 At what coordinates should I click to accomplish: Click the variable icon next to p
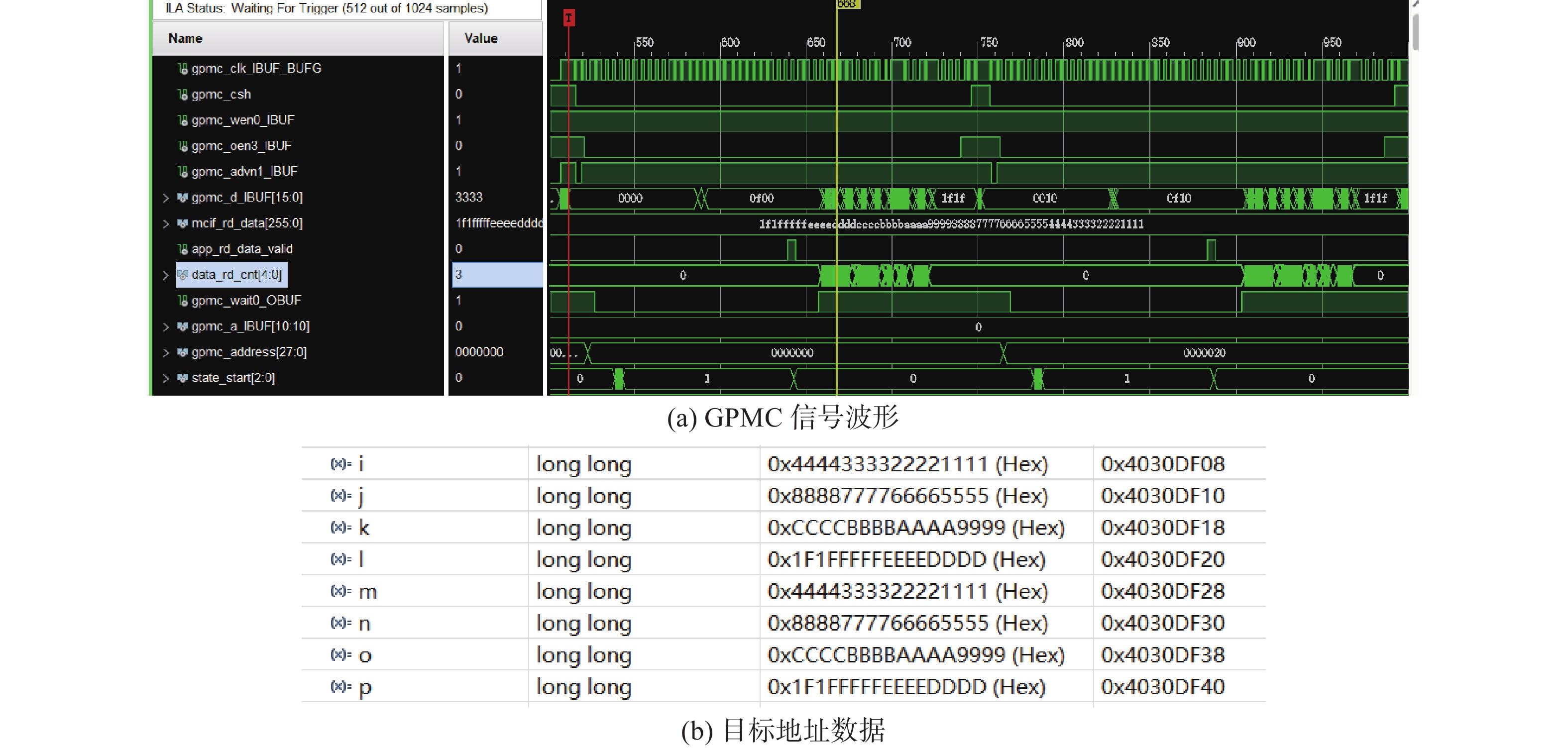(x=341, y=686)
